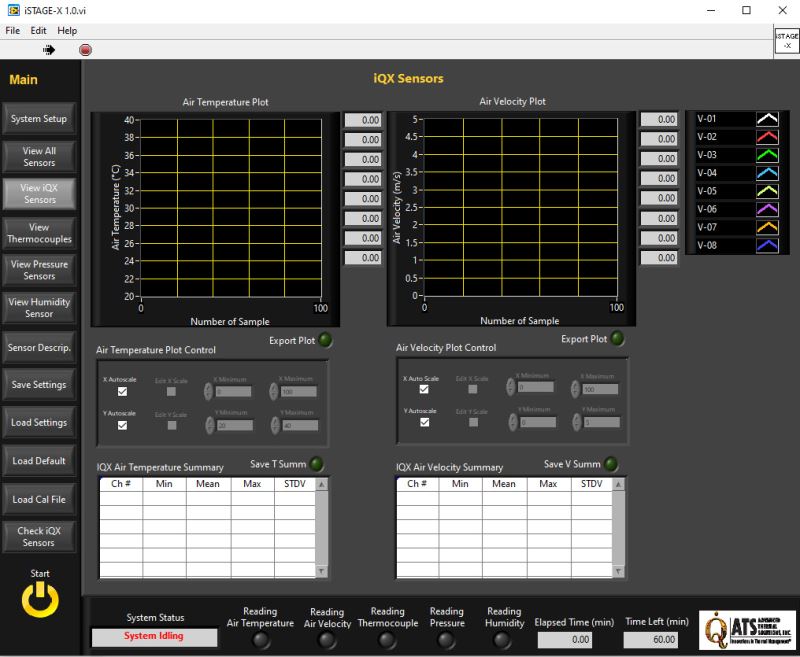Open the Edit menu
Screen dimensions: 800x657
[x=38, y=31]
